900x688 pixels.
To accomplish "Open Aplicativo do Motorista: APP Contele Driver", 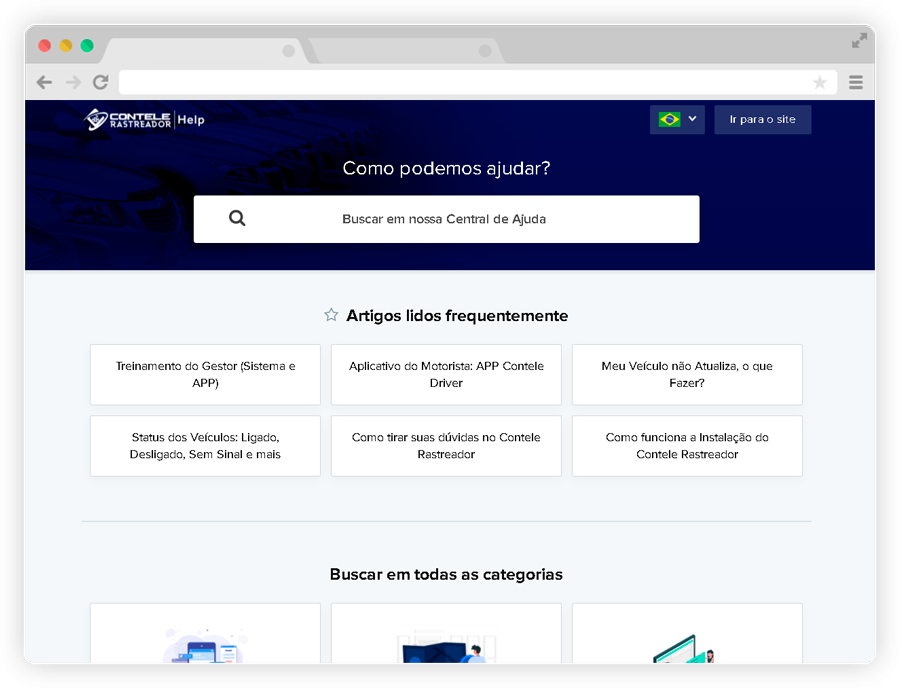I will (x=446, y=375).
